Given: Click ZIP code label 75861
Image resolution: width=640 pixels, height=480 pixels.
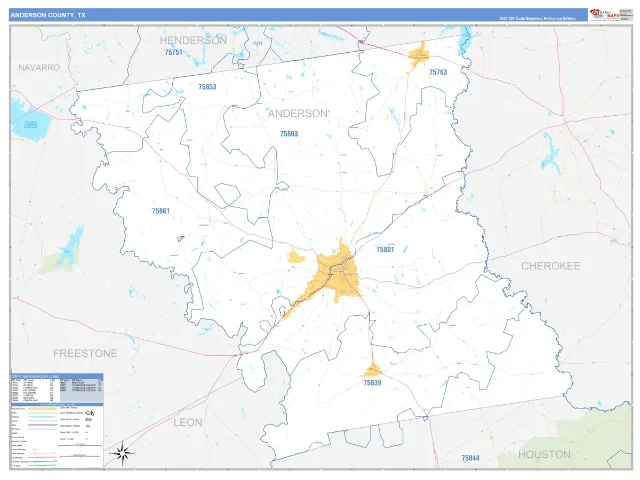Looking at the screenshot, I should tap(161, 211).
